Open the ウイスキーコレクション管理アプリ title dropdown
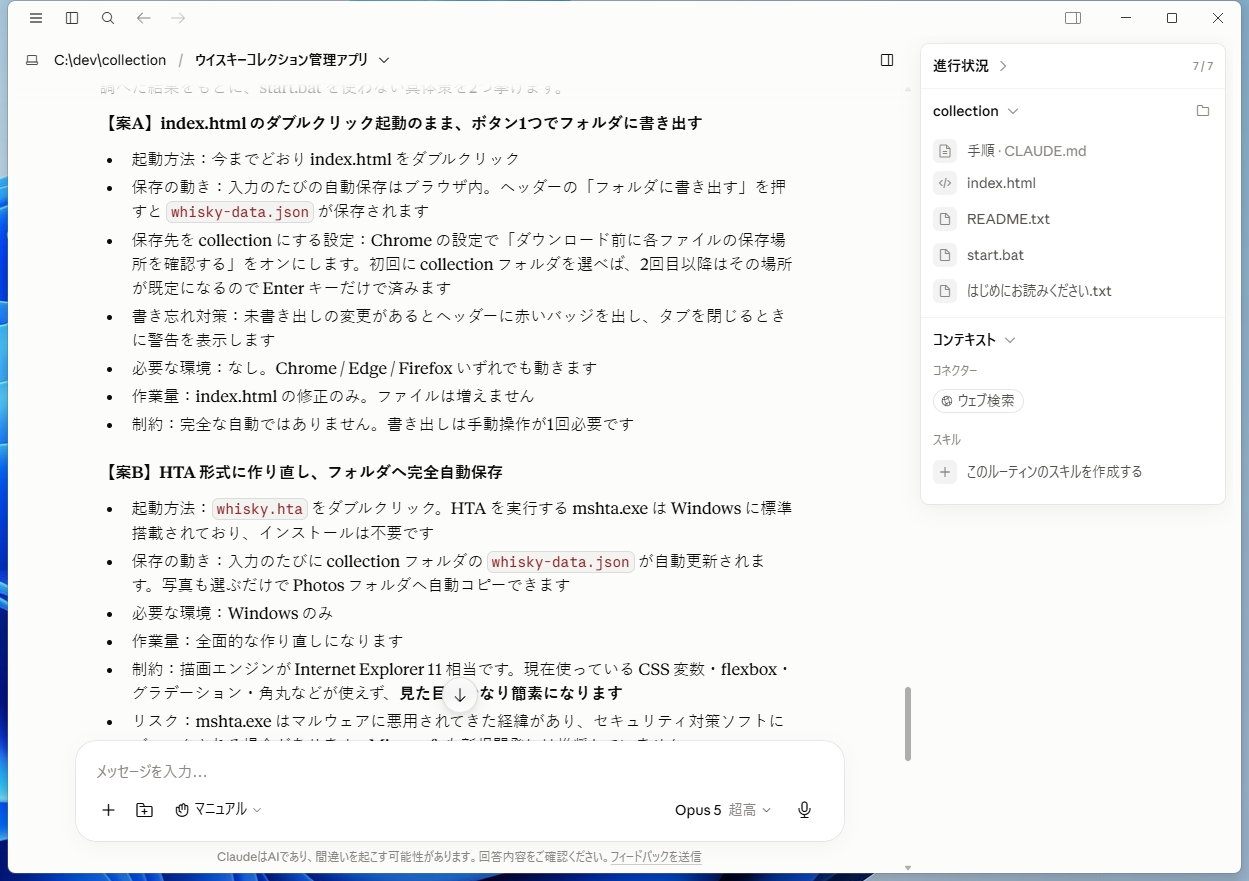This screenshot has height=881, width=1249. tap(291, 60)
